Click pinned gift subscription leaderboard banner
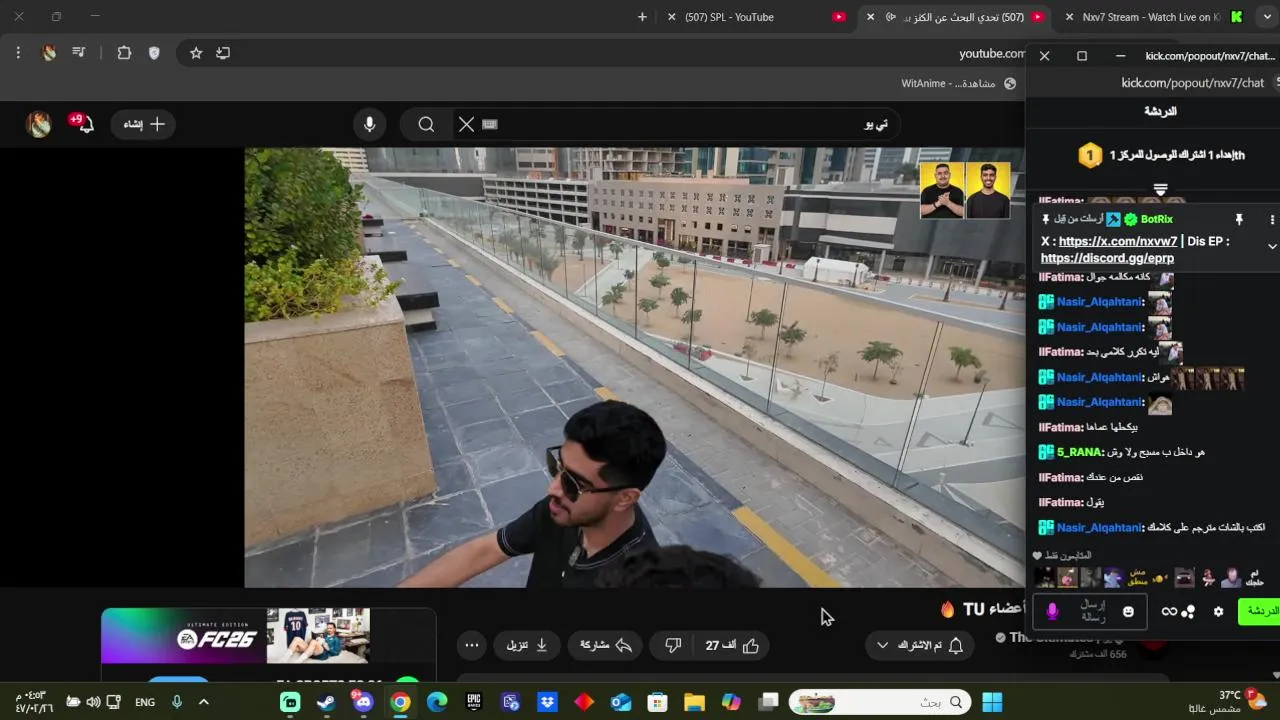This screenshot has height=720, width=1280. [x=1160, y=155]
